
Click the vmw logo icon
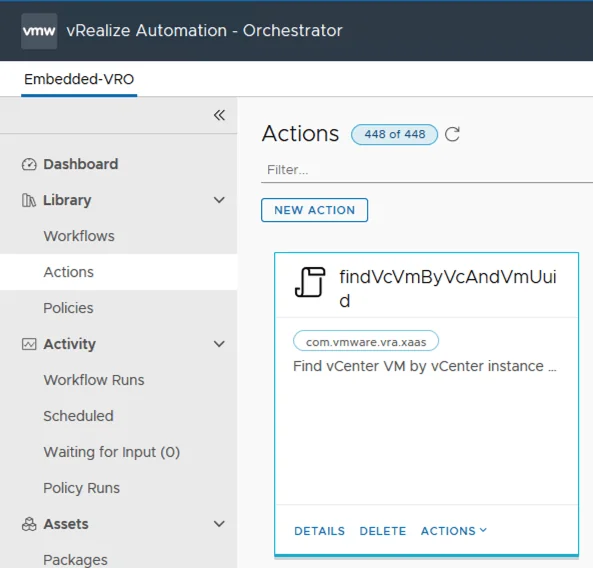coord(39,31)
